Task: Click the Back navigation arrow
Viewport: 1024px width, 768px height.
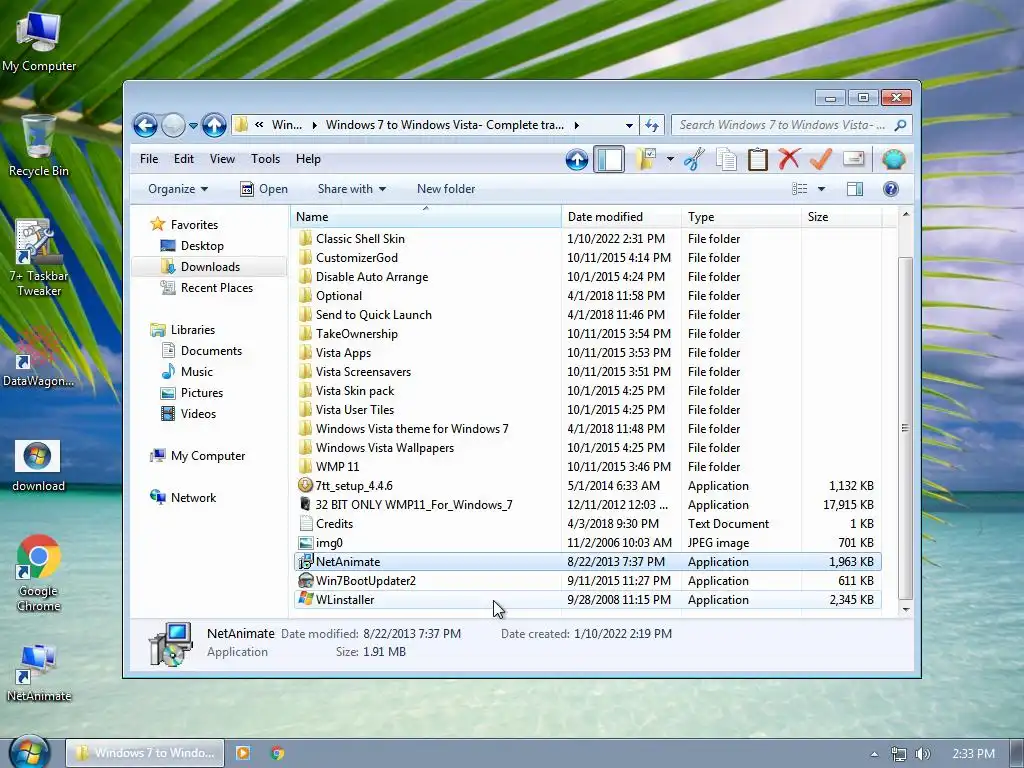Action: pos(145,125)
